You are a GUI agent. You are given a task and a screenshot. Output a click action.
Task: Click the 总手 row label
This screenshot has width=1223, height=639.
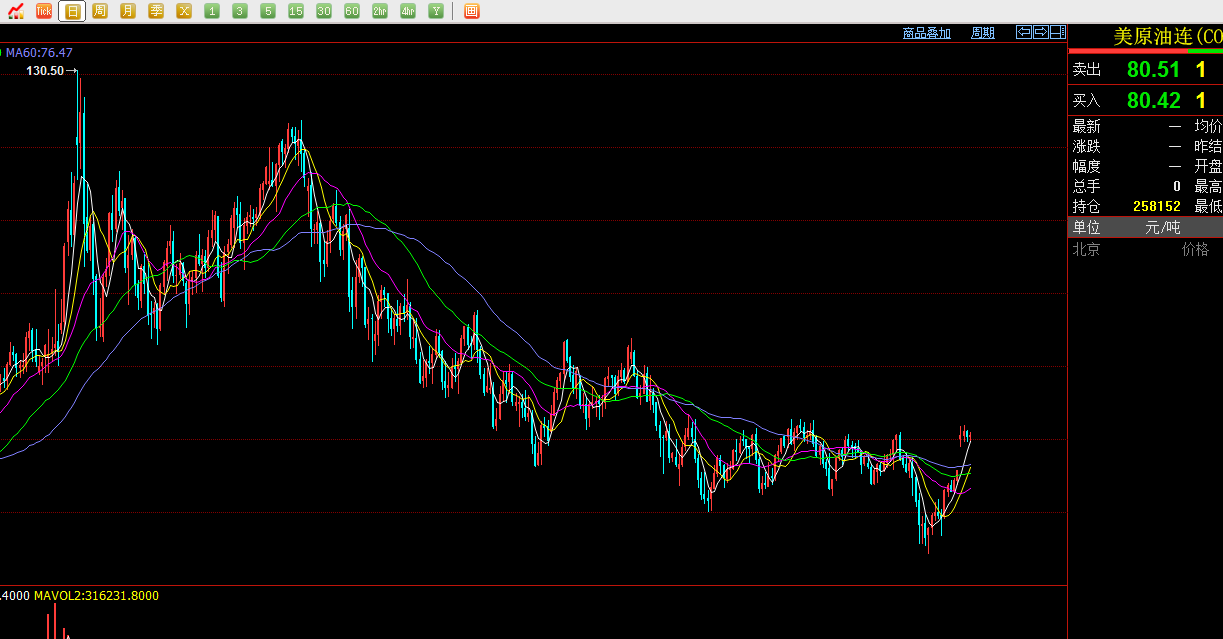[x=1087, y=186]
